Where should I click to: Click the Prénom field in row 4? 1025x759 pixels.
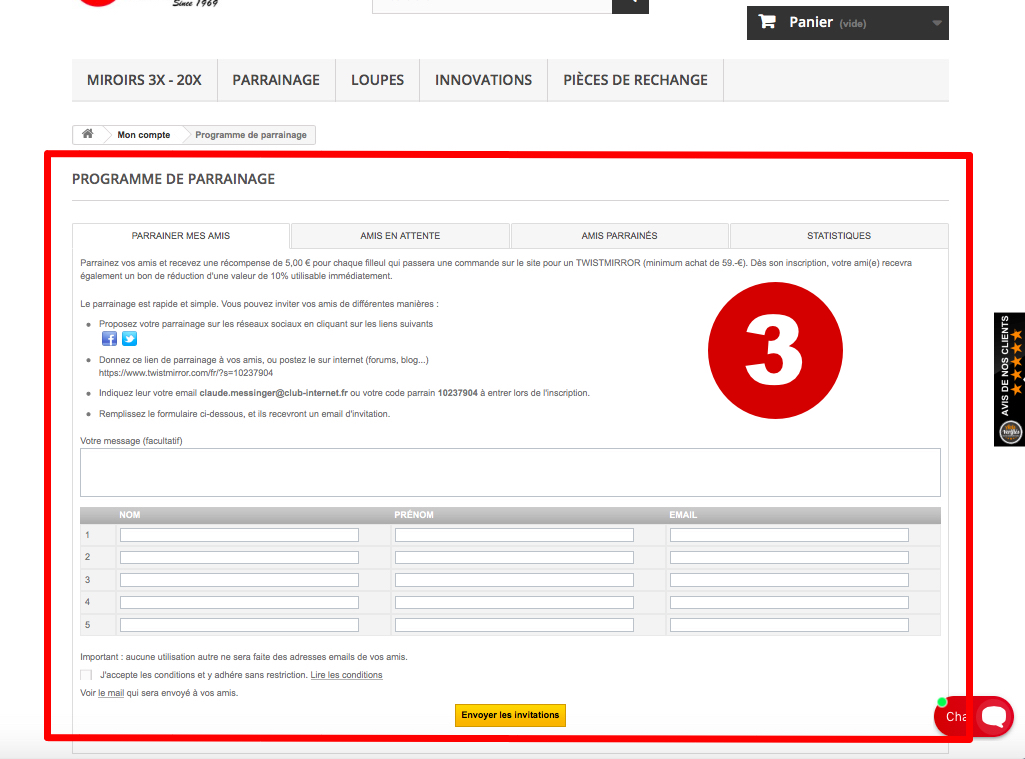(514, 602)
